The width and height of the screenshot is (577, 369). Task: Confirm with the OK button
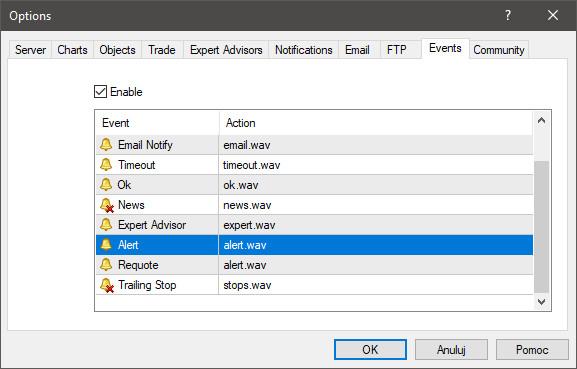[x=370, y=349]
